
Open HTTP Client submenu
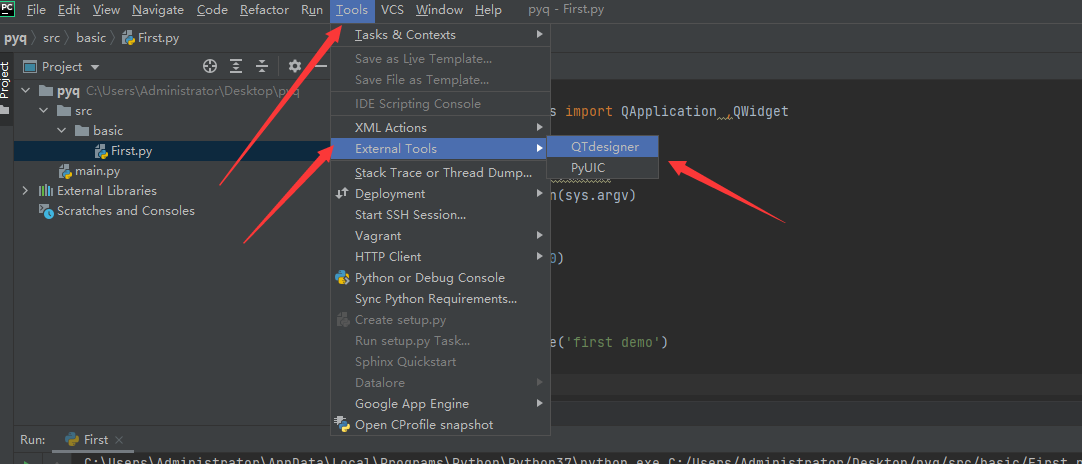click(x=440, y=256)
